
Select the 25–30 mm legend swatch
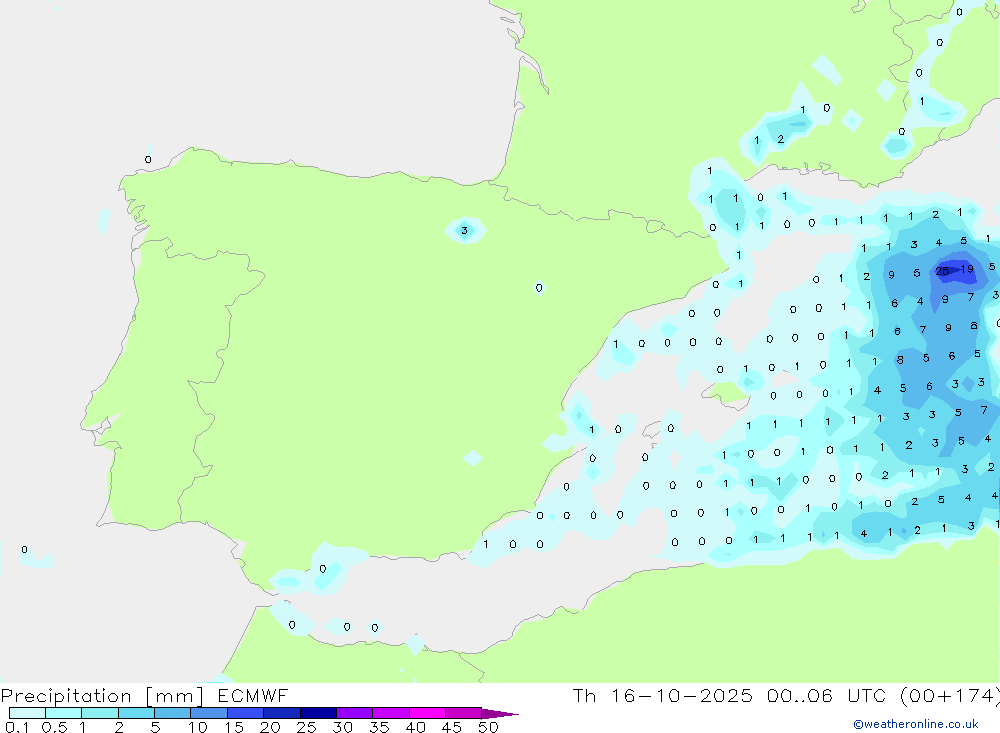tap(318, 713)
